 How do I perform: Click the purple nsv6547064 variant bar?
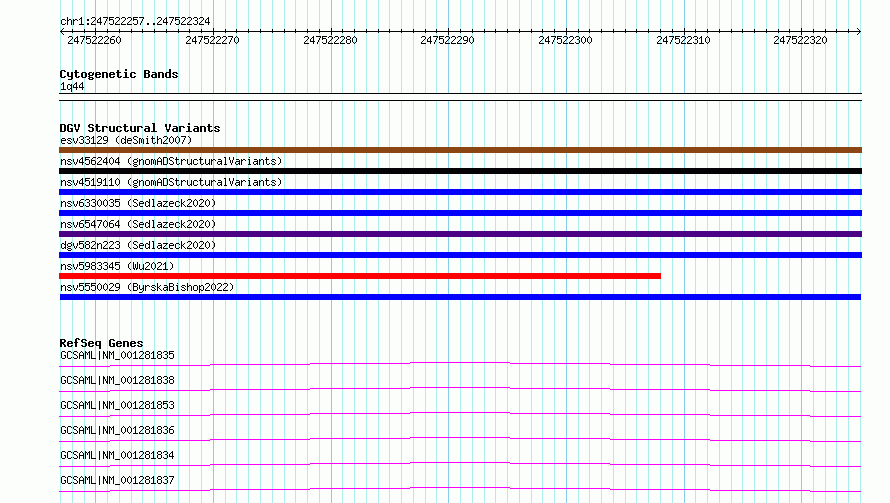coord(460,234)
